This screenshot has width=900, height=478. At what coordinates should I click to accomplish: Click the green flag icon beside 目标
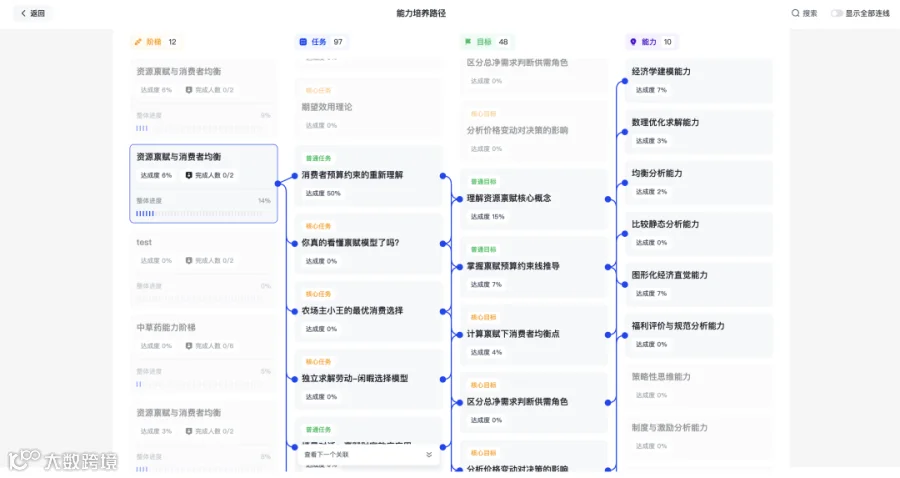(468, 42)
